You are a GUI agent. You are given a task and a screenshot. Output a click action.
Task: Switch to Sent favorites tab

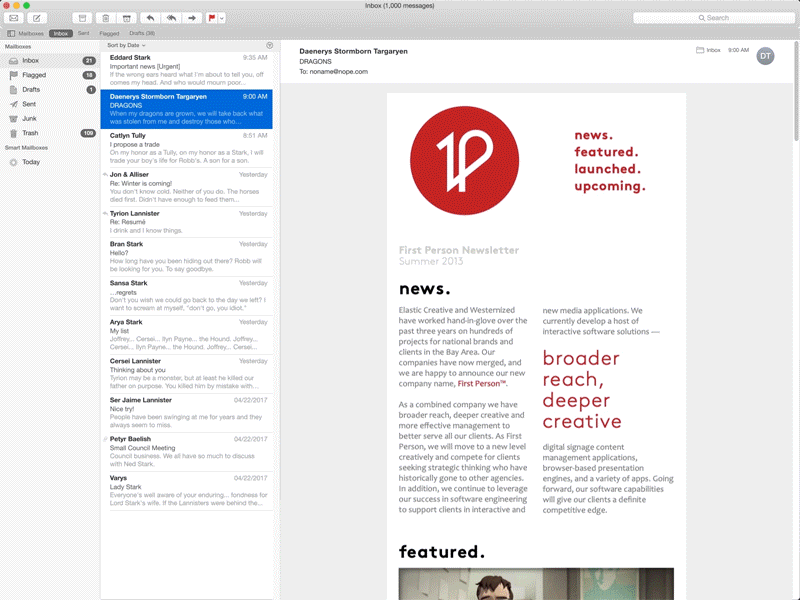click(83, 33)
